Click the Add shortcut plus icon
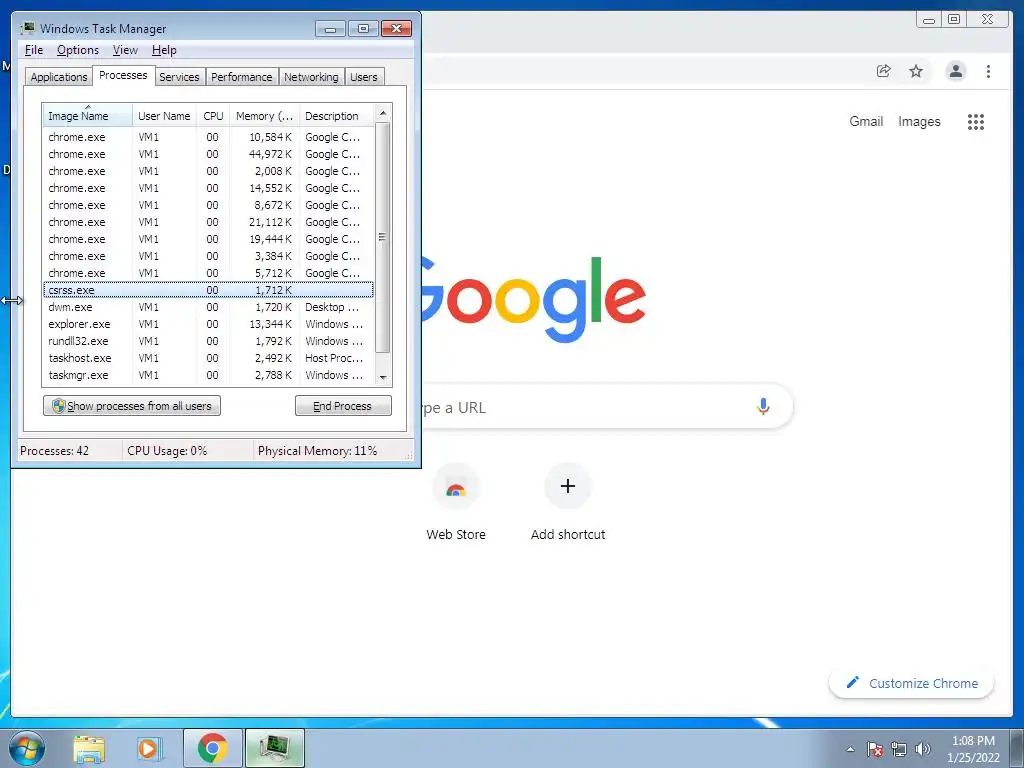 568,486
